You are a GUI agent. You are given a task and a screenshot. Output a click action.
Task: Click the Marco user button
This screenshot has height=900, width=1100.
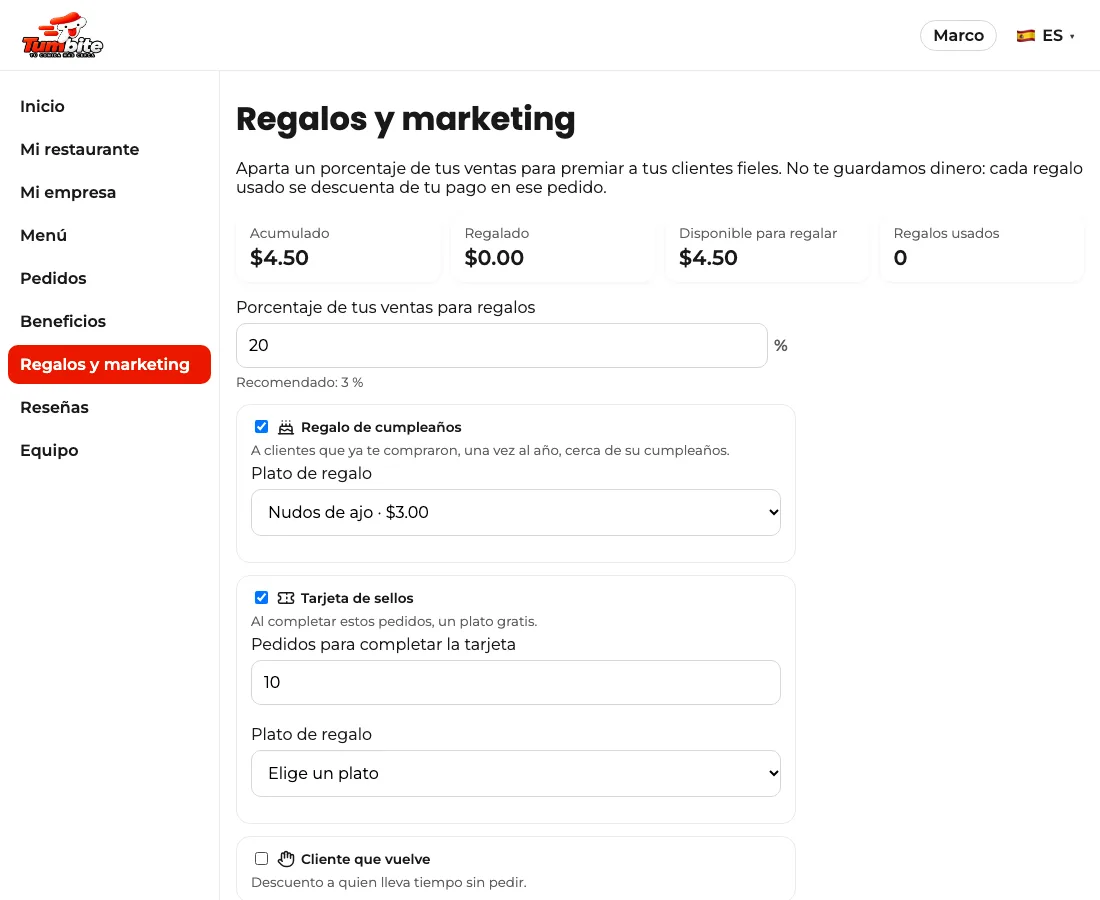pos(958,36)
